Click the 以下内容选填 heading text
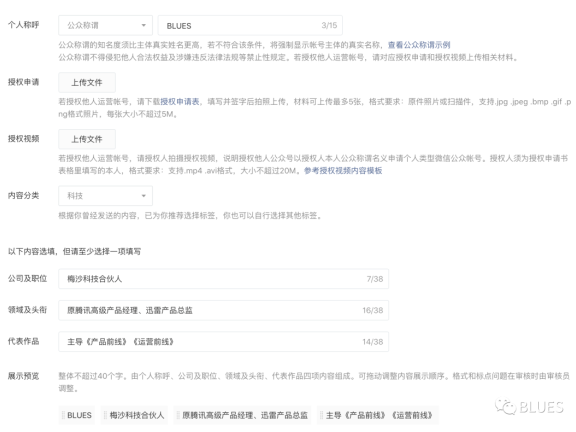 [x=74, y=252]
